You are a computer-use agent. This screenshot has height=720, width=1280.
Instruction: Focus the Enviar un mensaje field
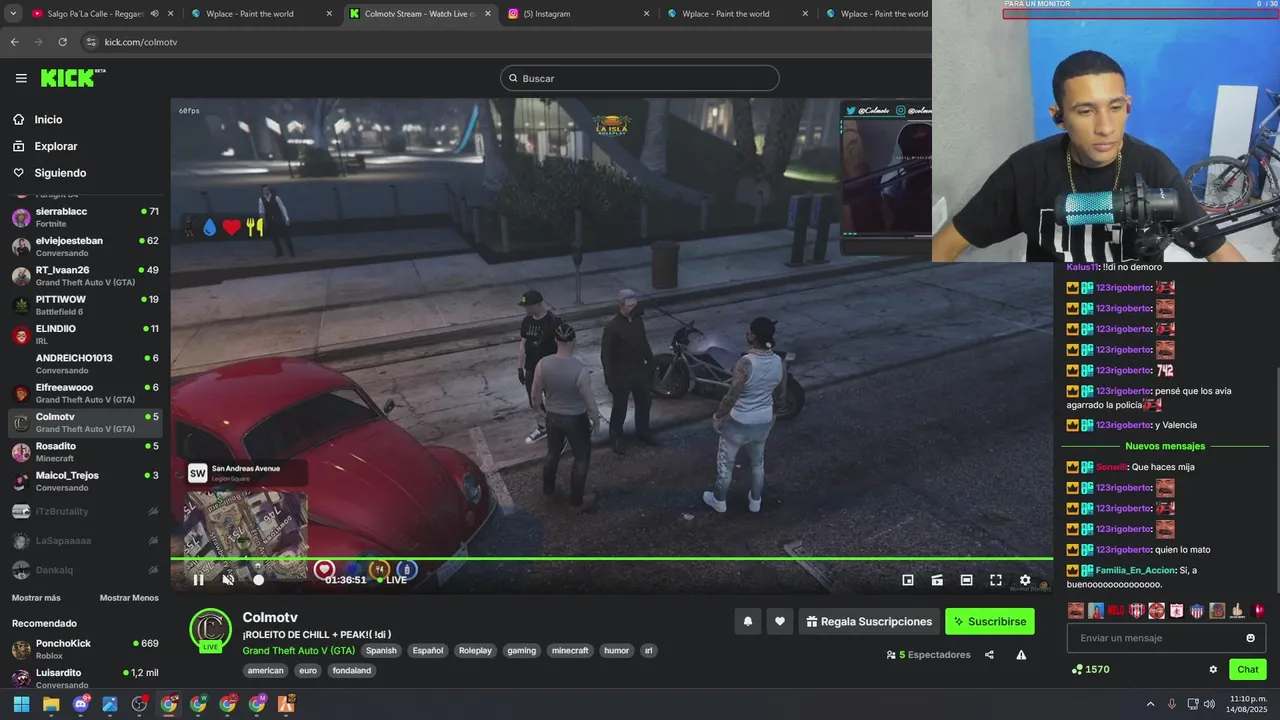pos(1166,638)
